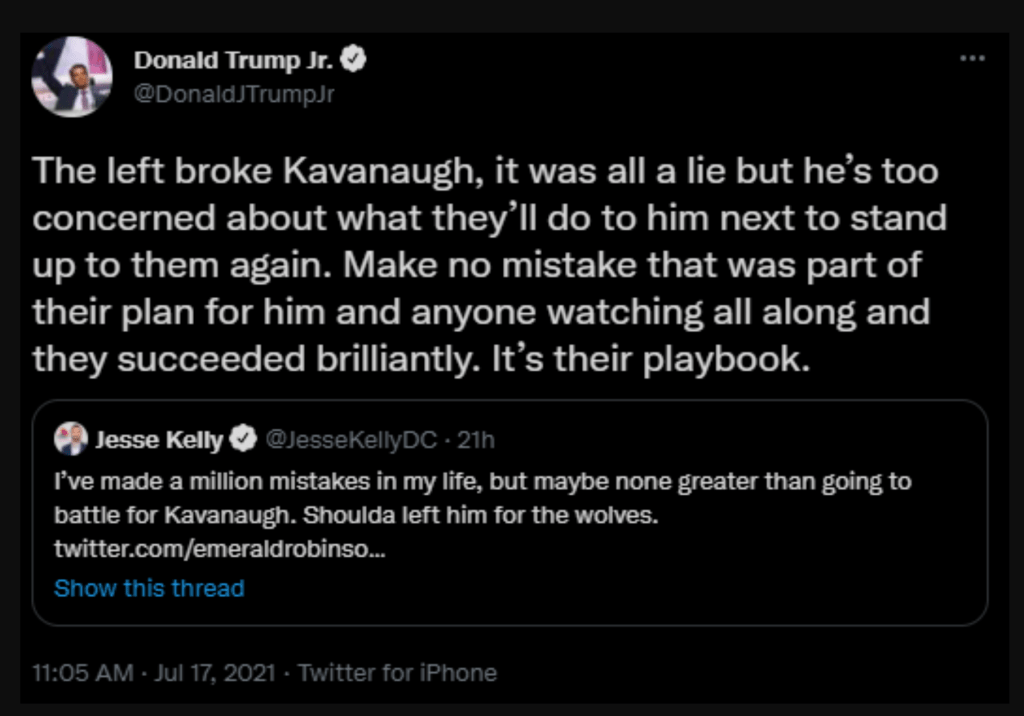The width and height of the screenshot is (1024, 716).
Task: Expand with Show this thread
Action: pyautogui.click(x=149, y=588)
